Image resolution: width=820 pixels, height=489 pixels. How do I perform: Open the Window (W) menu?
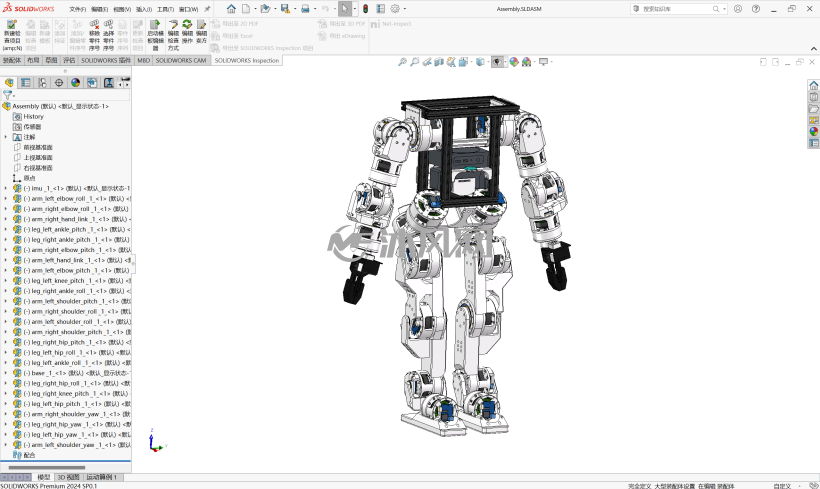(x=188, y=9)
